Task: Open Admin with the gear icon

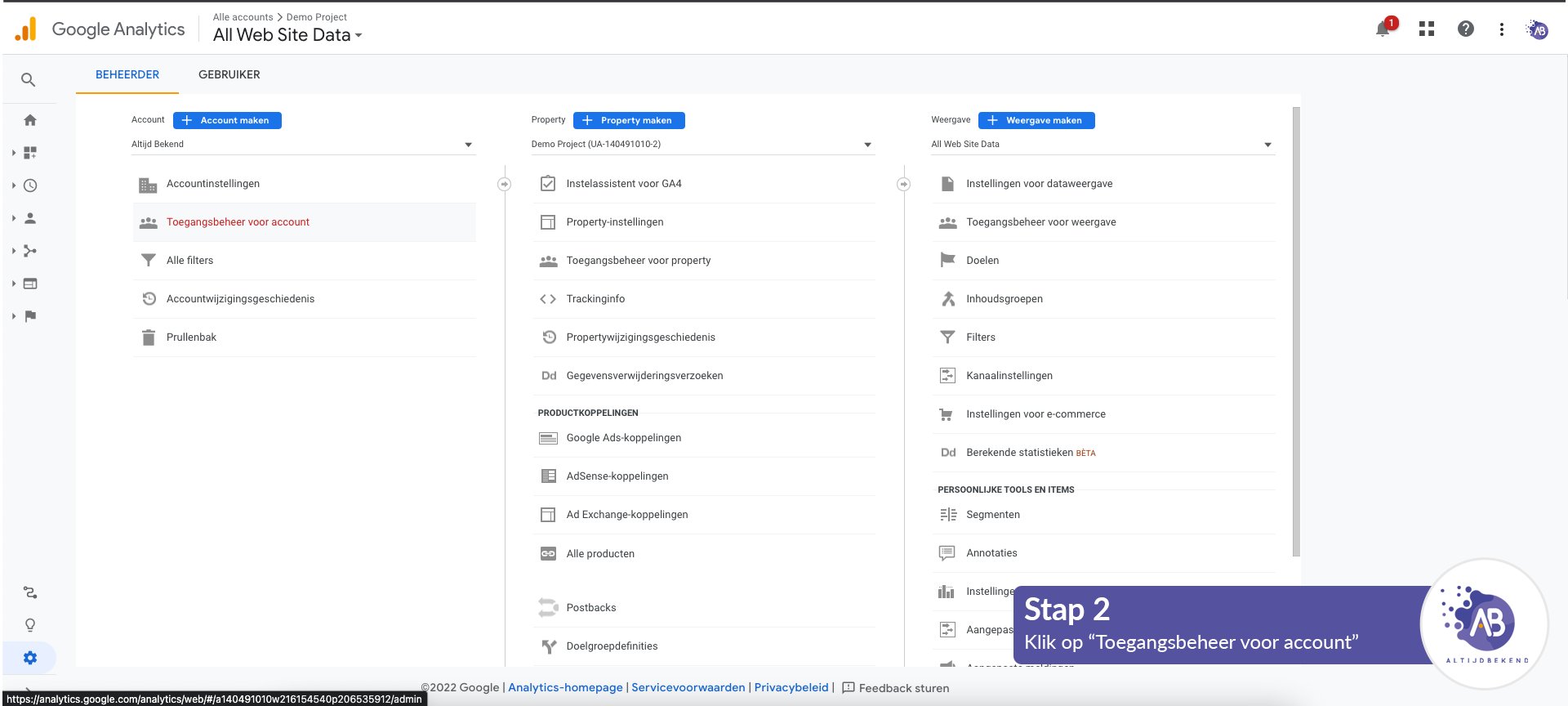Action: (30, 658)
